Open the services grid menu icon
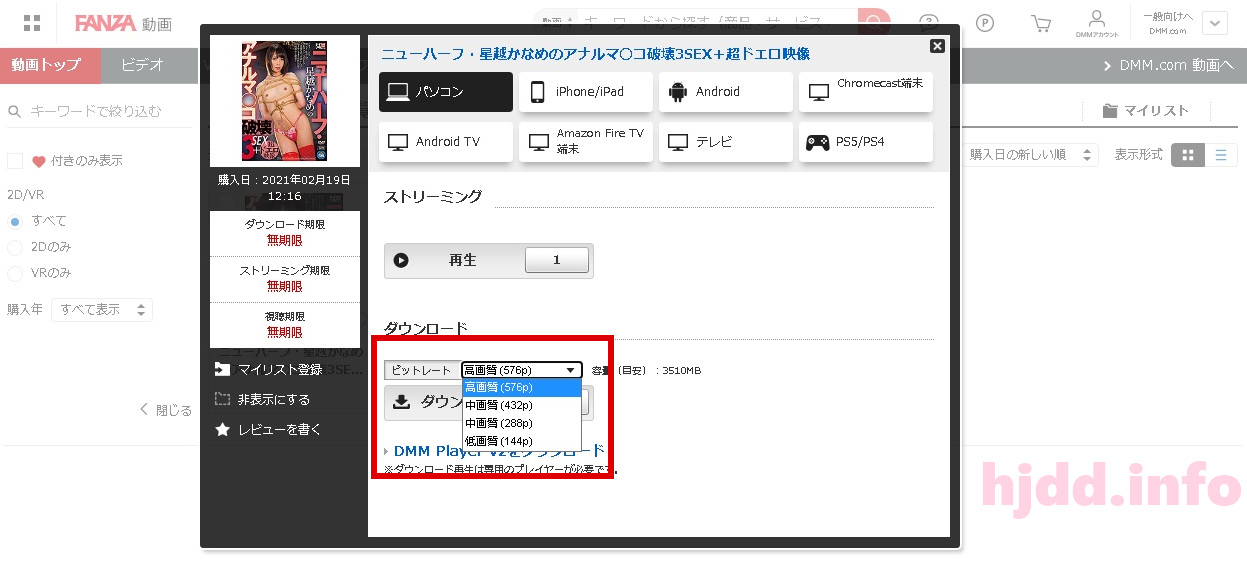1247x567 pixels. 31,23
